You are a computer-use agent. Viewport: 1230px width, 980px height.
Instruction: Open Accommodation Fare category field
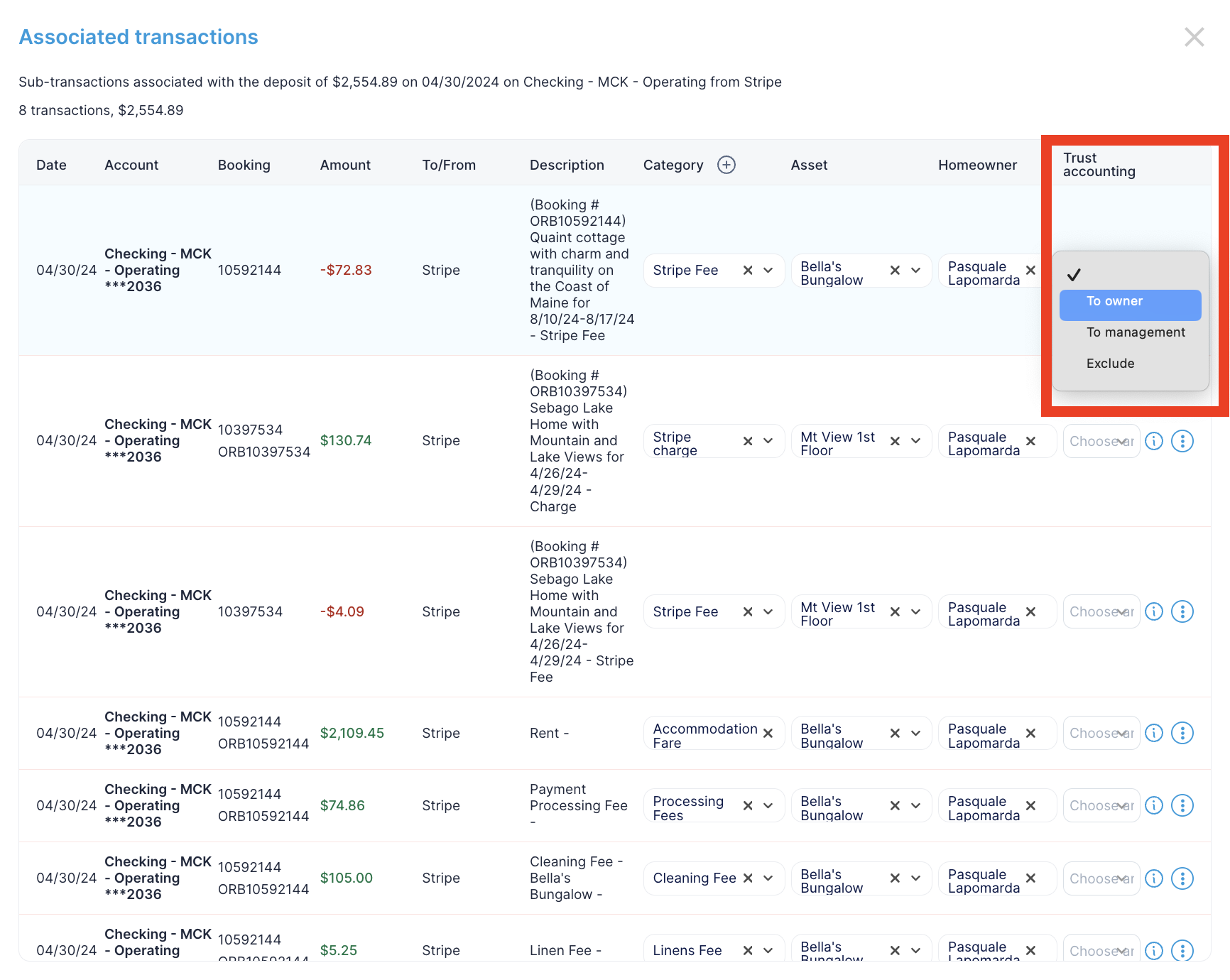pos(714,733)
